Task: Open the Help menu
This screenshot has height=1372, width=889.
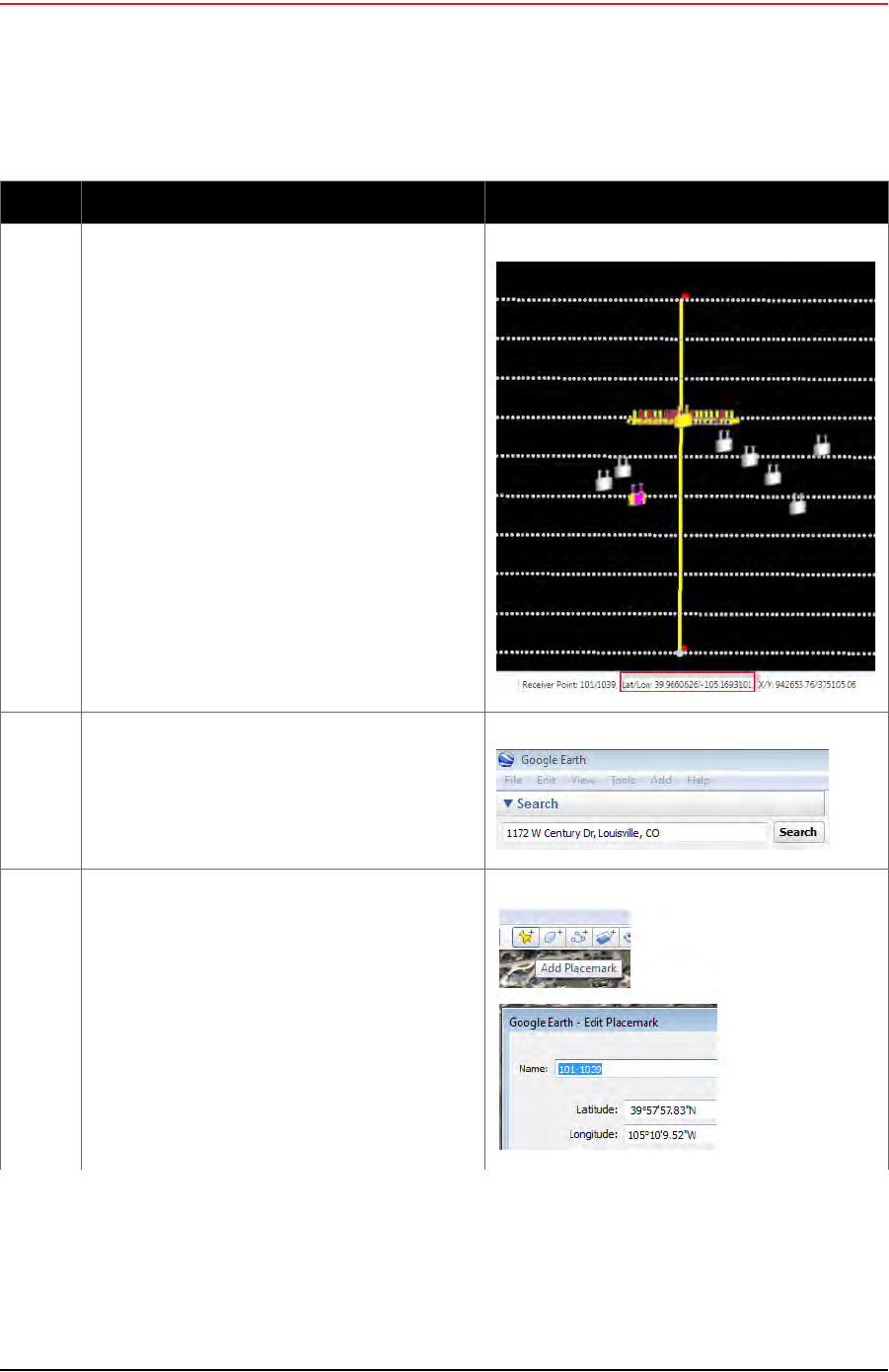Action: tap(699, 780)
